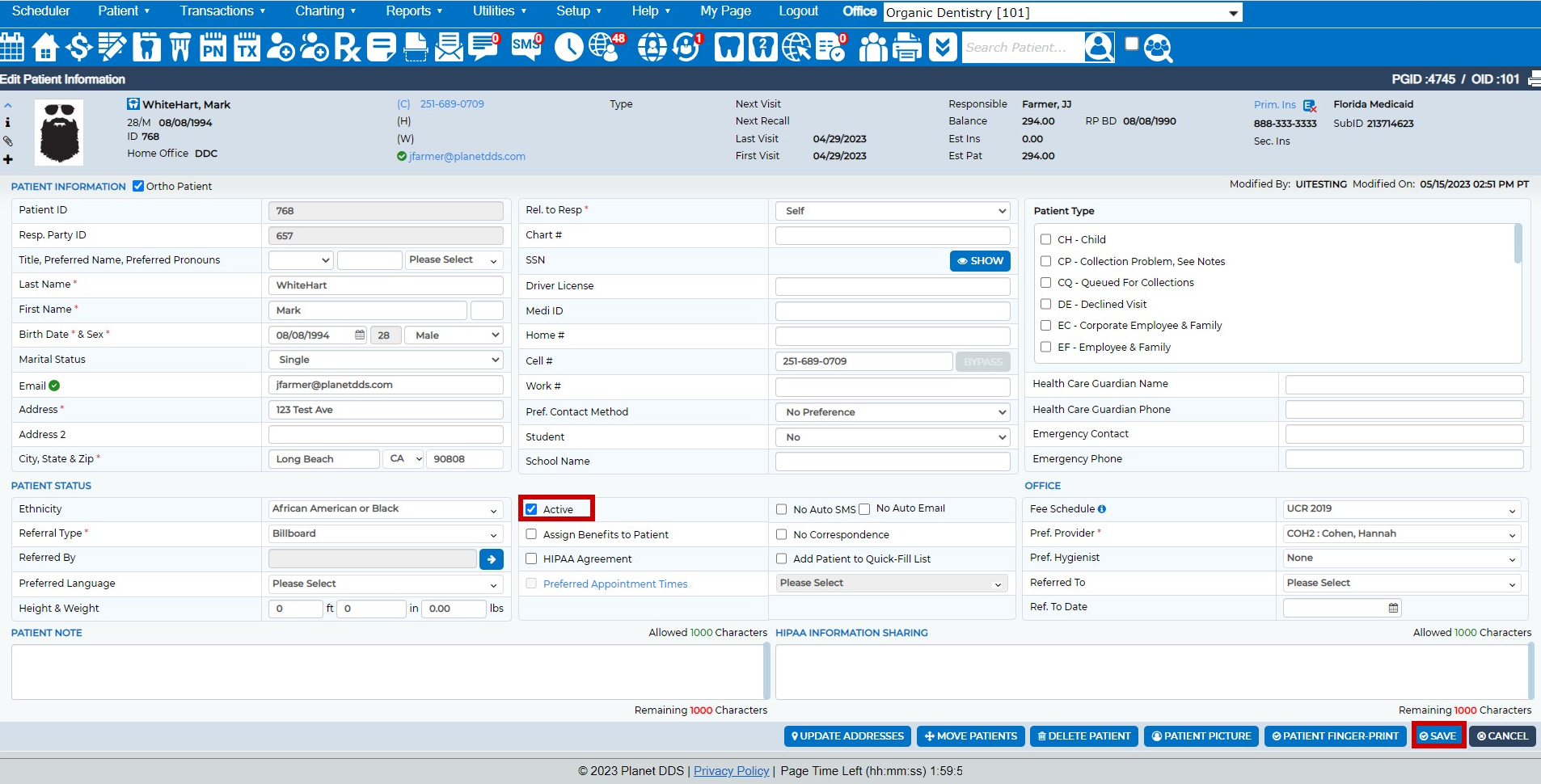Check the CH - Child patient type
The height and width of the screenshot is (784, 1541).
point(1045,239)
